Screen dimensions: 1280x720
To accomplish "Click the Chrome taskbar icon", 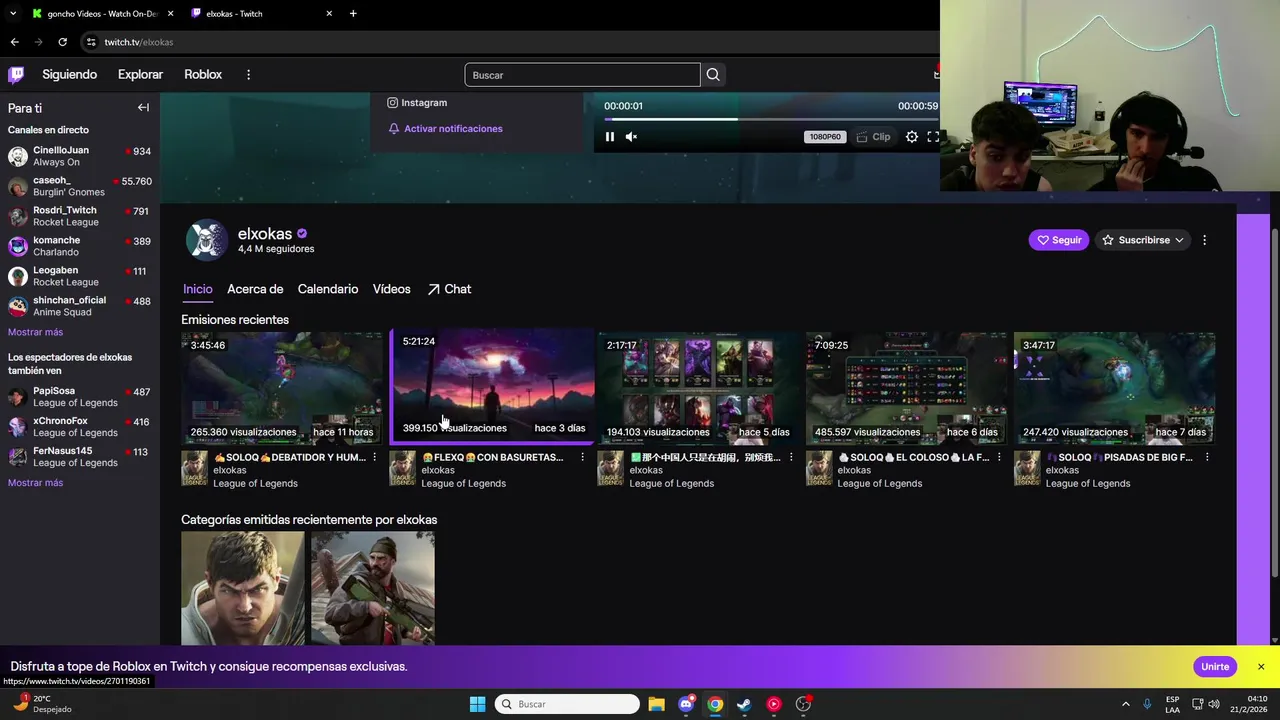I will [x=715, y=704].
